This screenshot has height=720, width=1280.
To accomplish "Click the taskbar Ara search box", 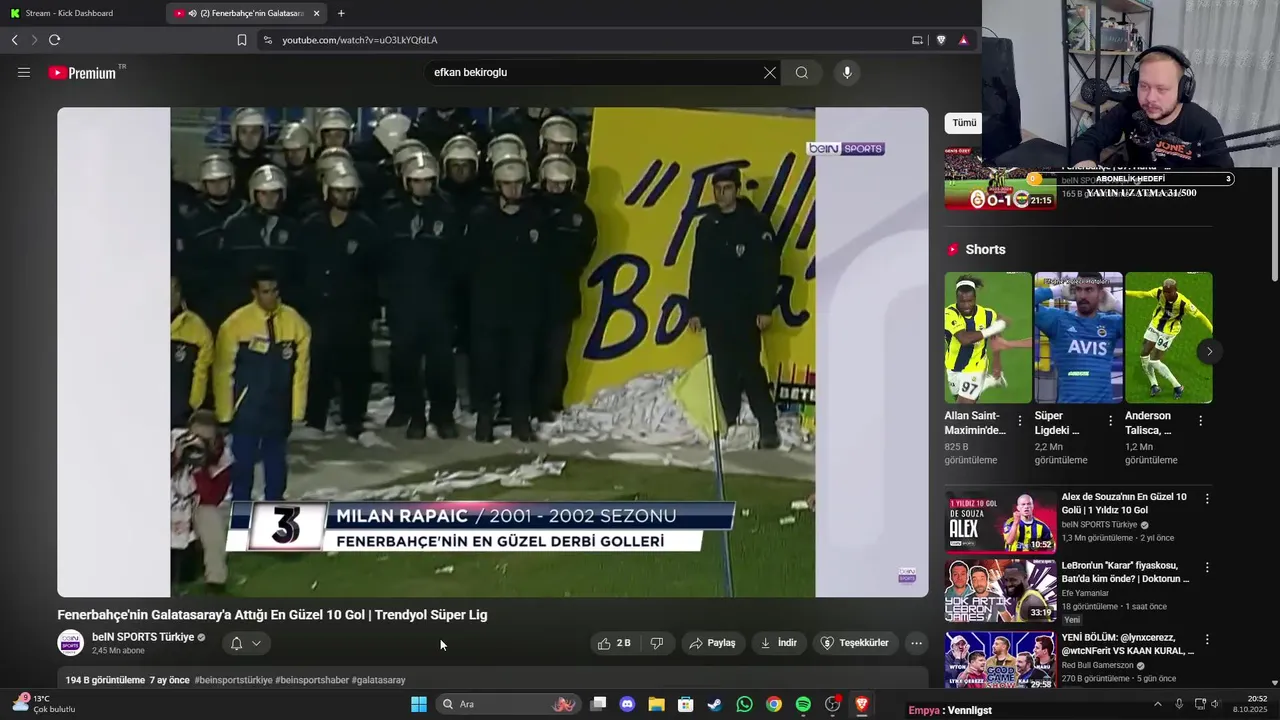I will click(x=507, y=704).
